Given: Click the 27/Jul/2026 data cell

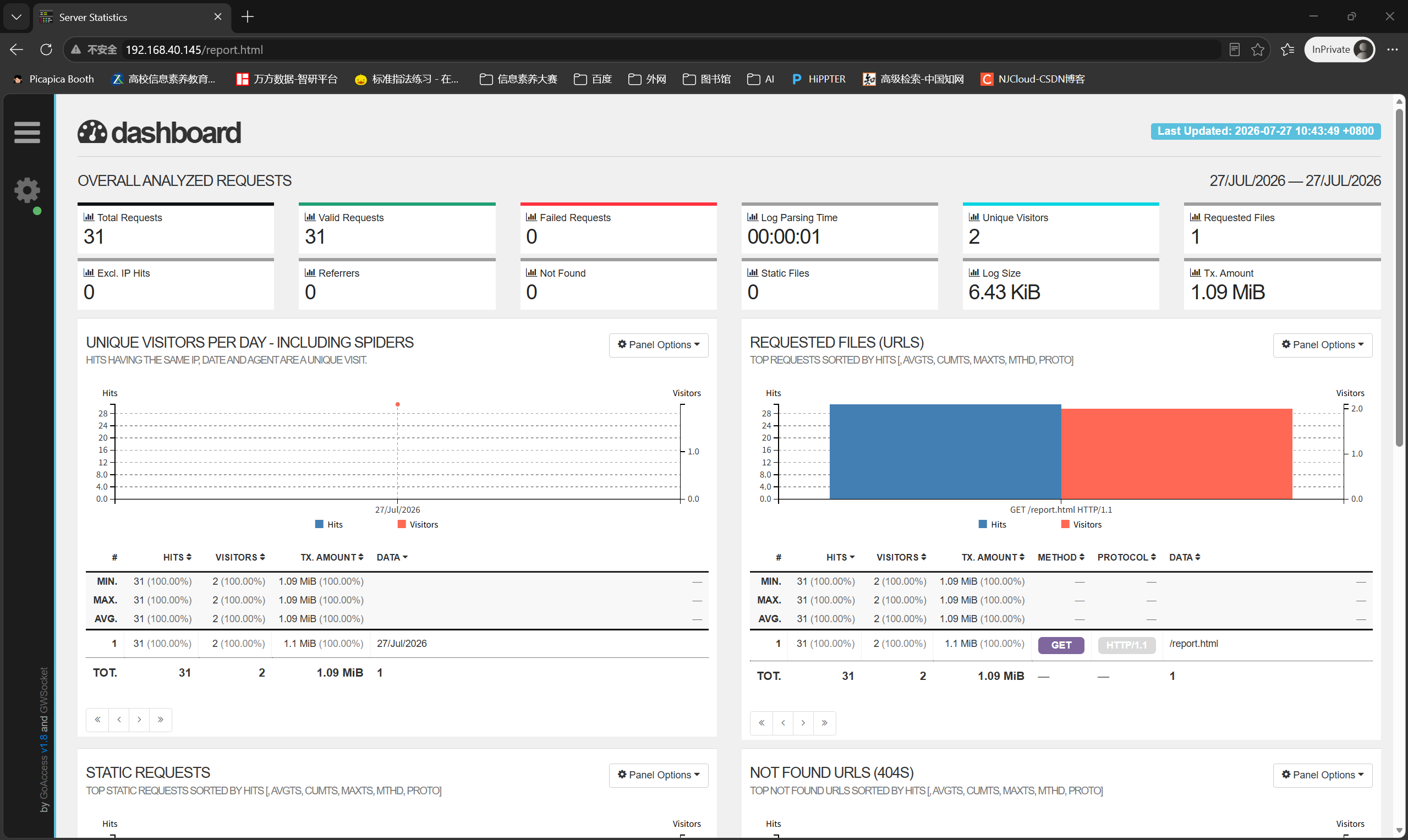Looking at the screenshot, I should [402, 644].
